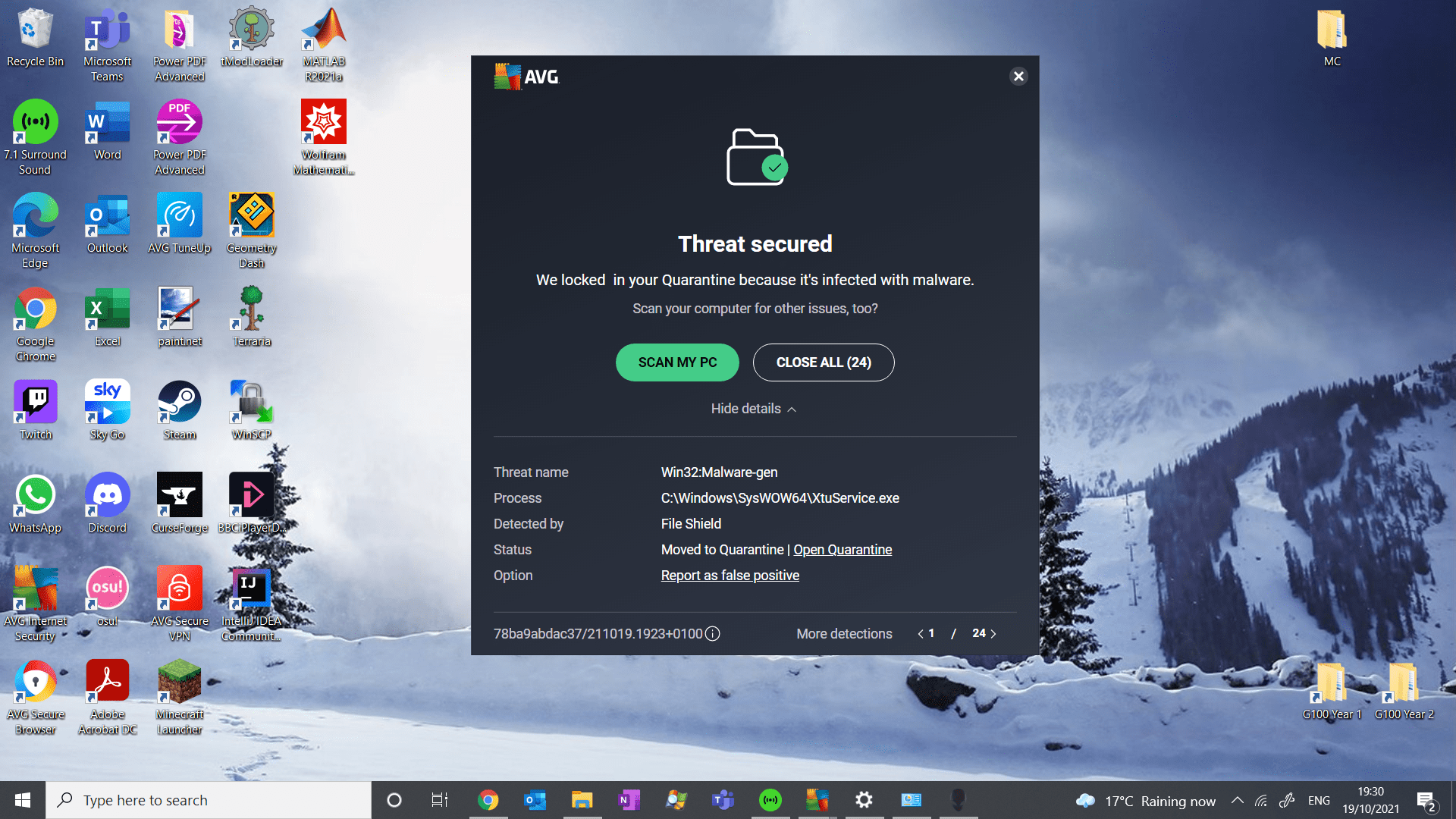Select WinSCP desktop icon
Viewport: 1456px width, 819px height.
point(252,410)
